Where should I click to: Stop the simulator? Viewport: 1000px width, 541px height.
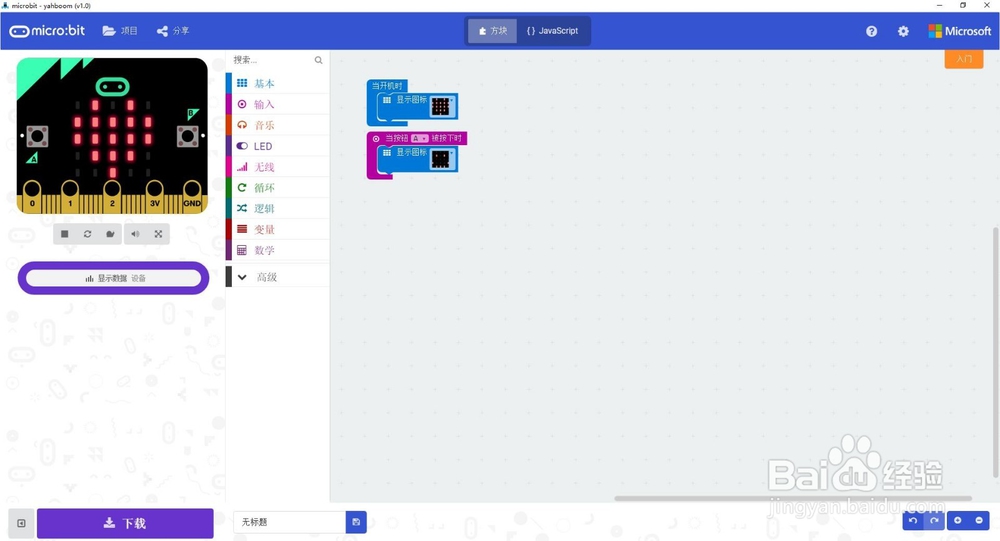(64, 234)
